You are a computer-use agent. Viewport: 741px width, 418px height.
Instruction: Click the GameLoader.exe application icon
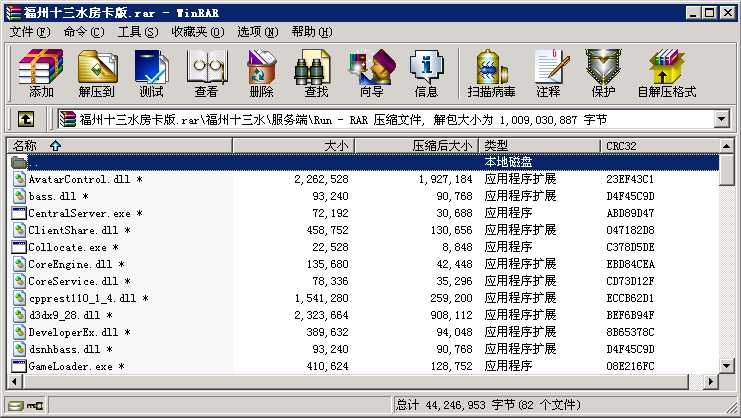point(18,366)
